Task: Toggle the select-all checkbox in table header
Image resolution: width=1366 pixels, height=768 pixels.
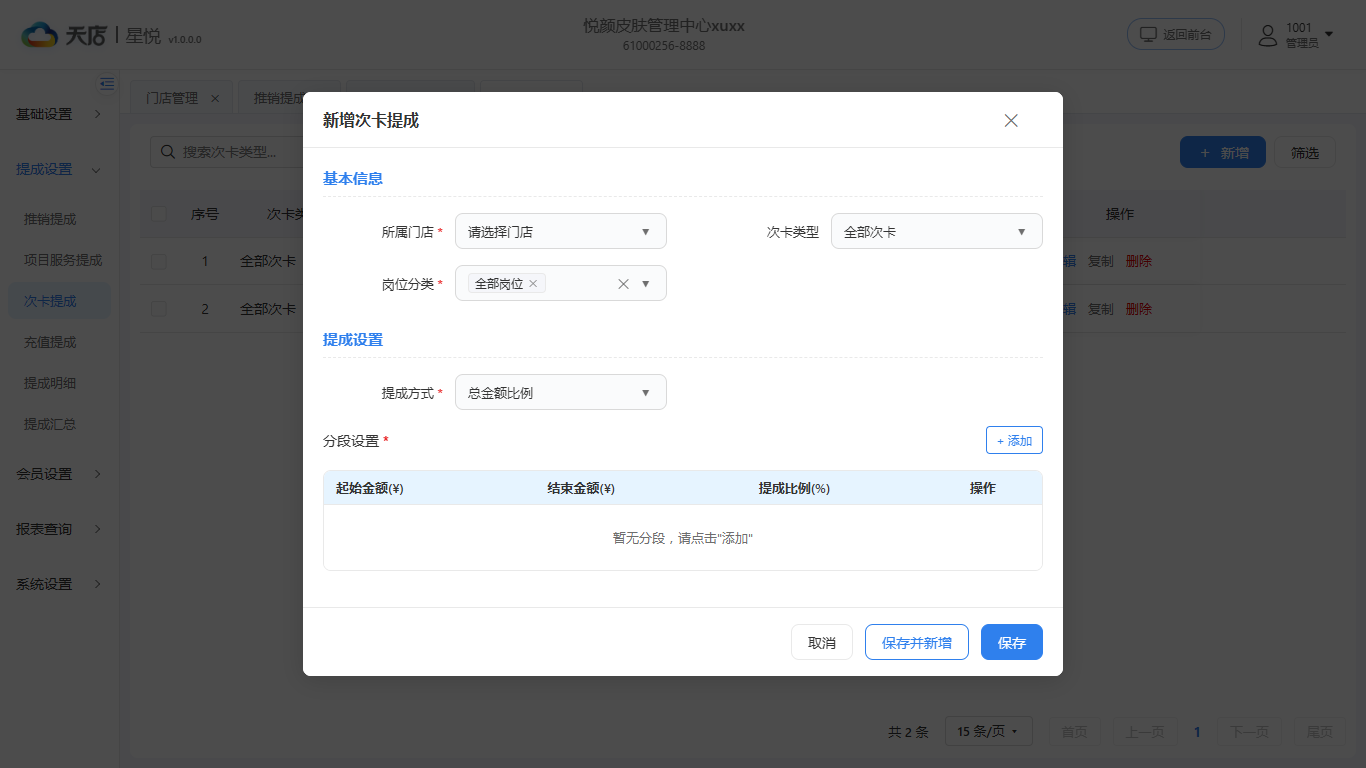Action: 159,213
